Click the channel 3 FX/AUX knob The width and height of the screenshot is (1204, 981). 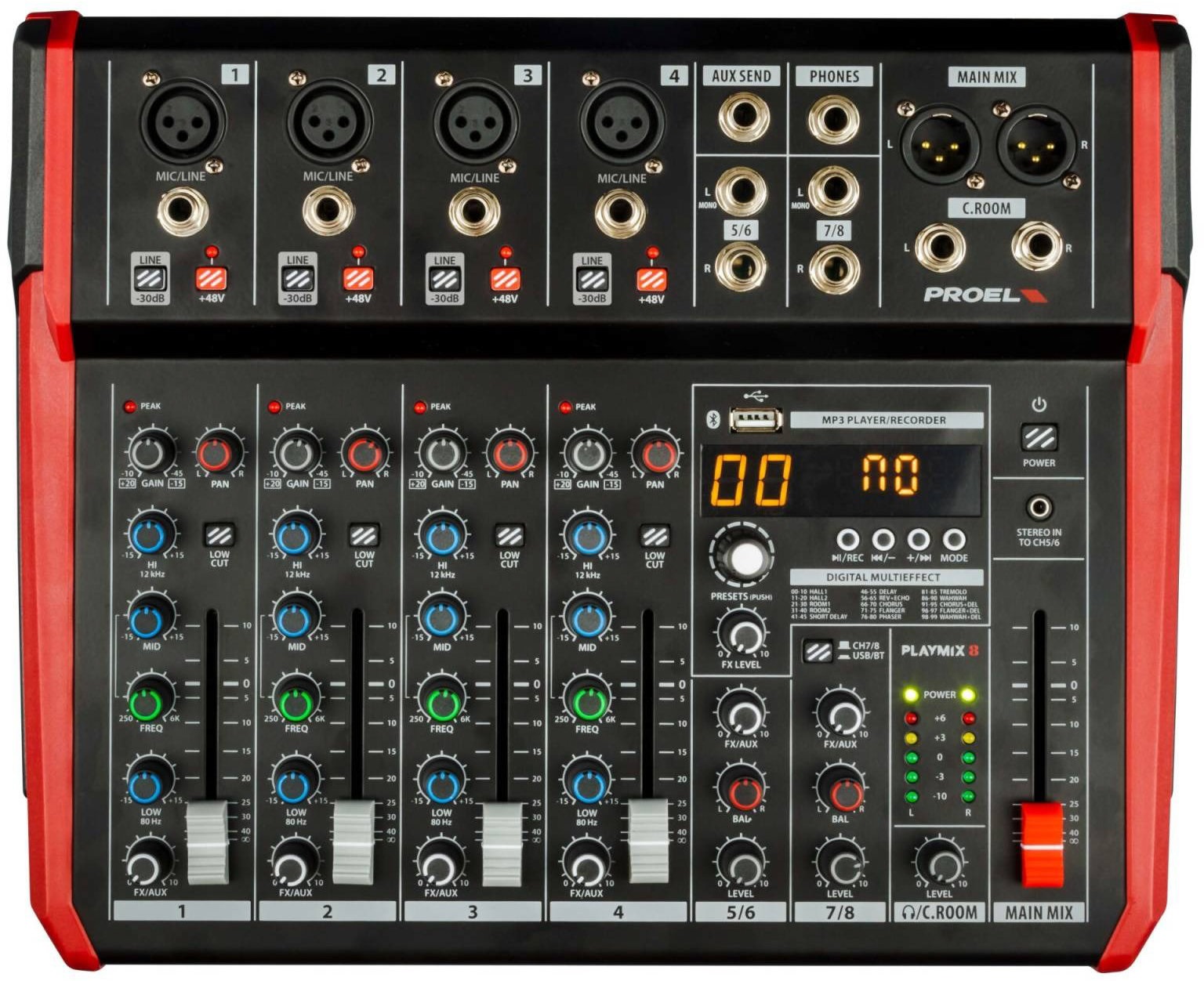pos(441,866)
